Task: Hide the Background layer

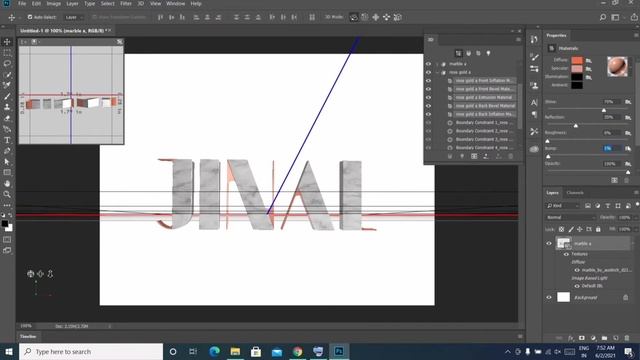Action: click(x=549, y=297)
